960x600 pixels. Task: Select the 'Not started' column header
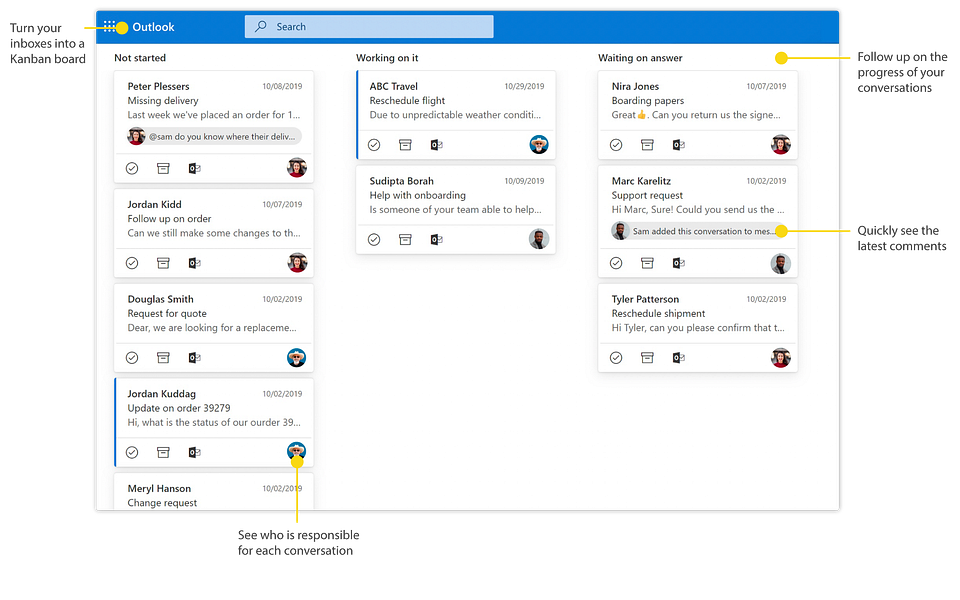[x=140, y=58]
